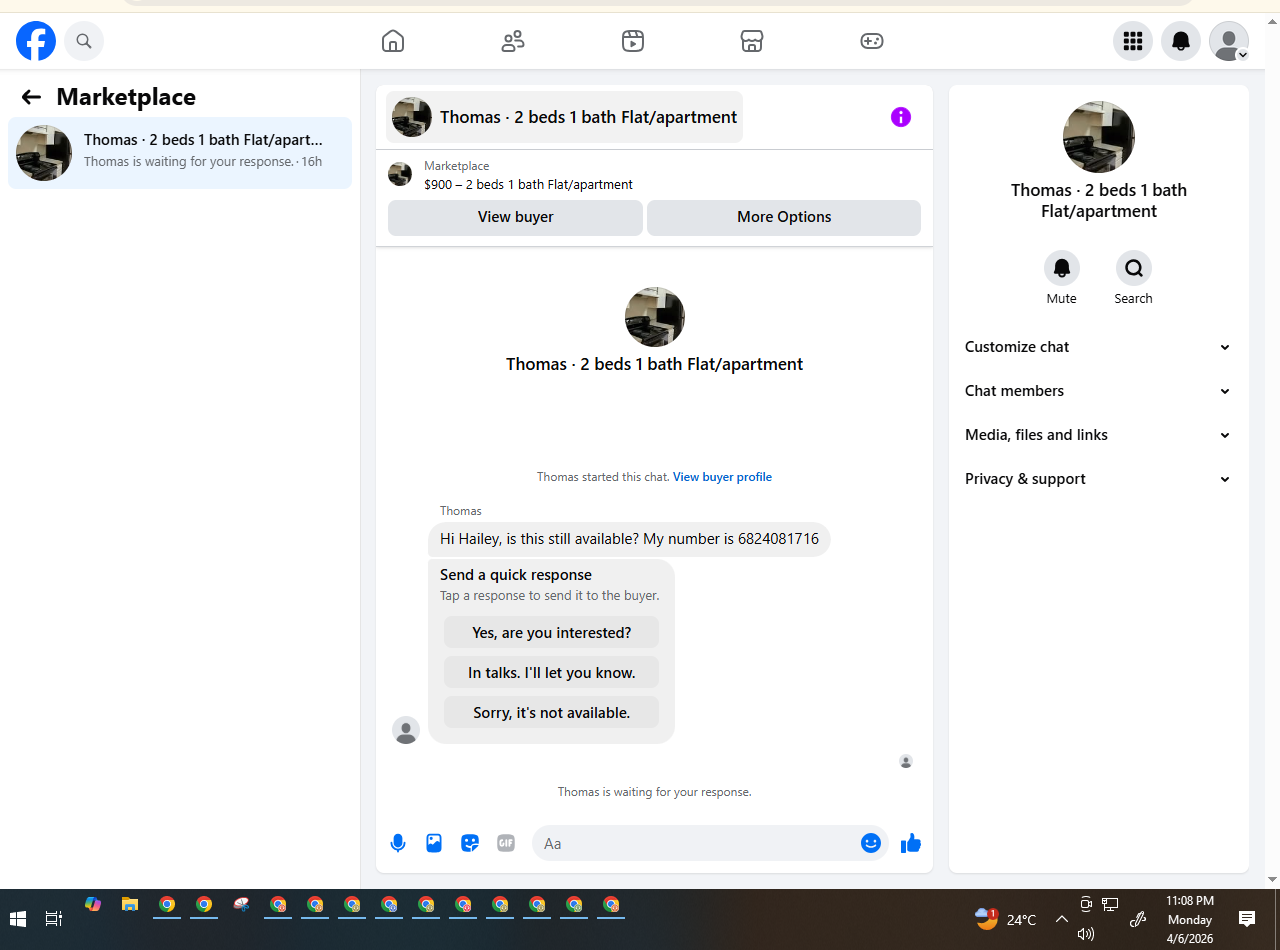
Task: Click the "Thomas is waiting for your response." status
Action: (x=654, y=792)
